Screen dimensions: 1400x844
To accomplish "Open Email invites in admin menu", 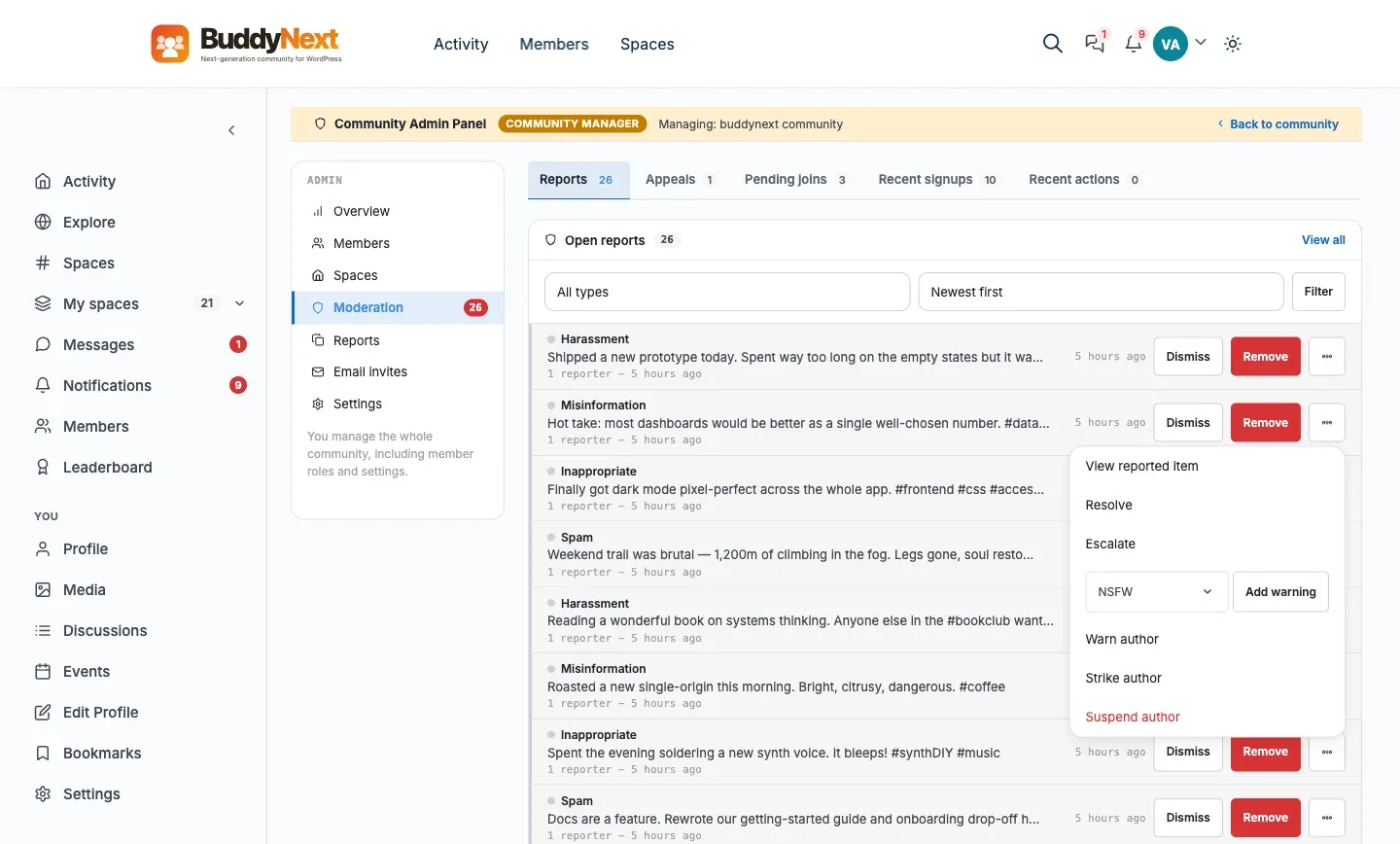I will [398, 371].
